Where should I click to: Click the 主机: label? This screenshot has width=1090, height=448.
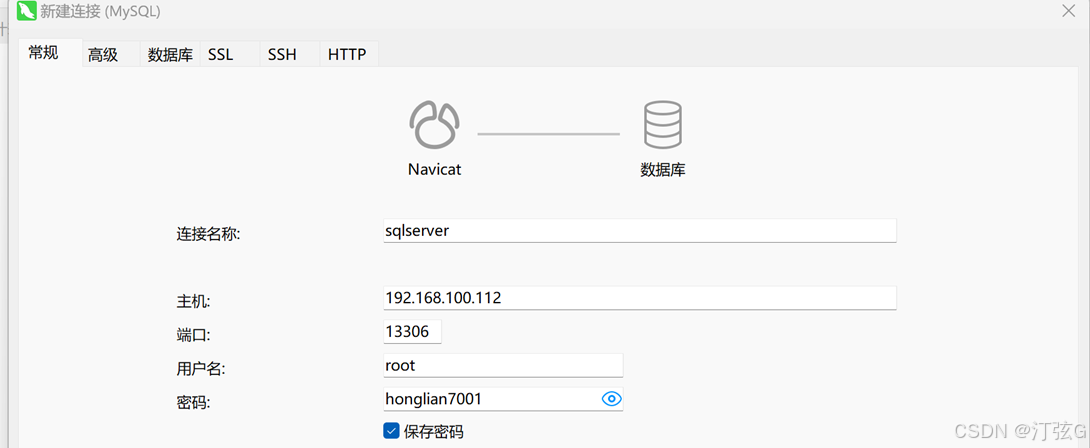(x=193, y=302)
